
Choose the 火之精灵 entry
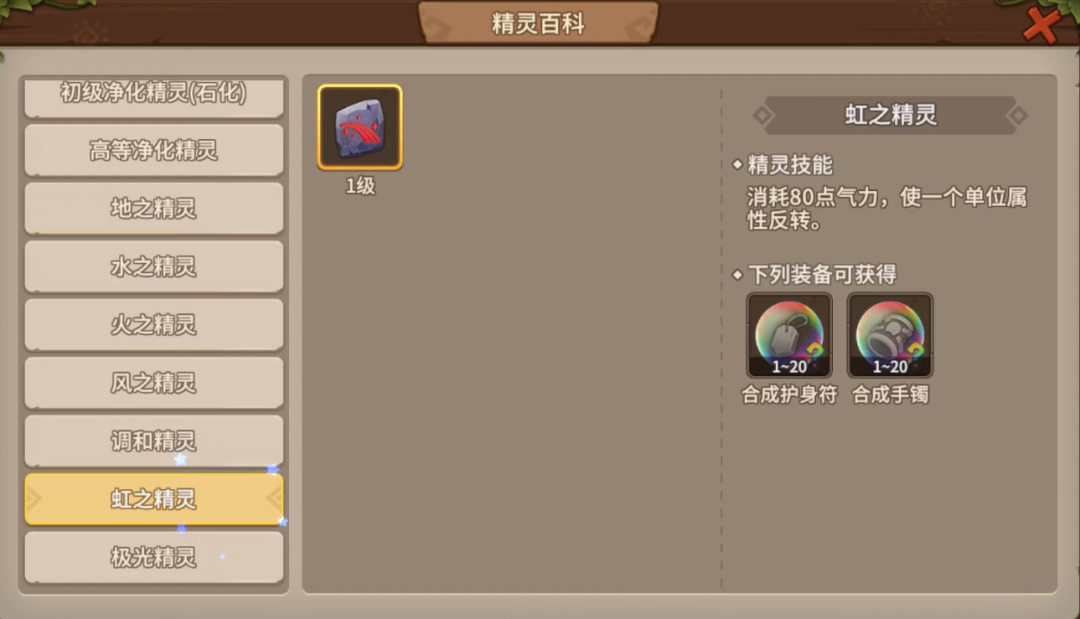click(x=154, y=324)
